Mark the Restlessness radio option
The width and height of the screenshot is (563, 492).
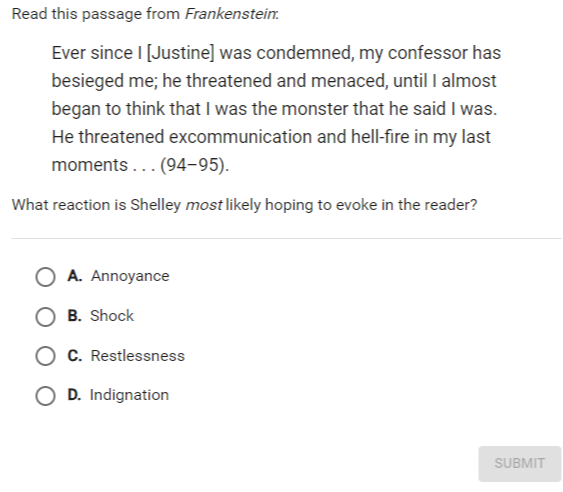(x=45, y=356)
